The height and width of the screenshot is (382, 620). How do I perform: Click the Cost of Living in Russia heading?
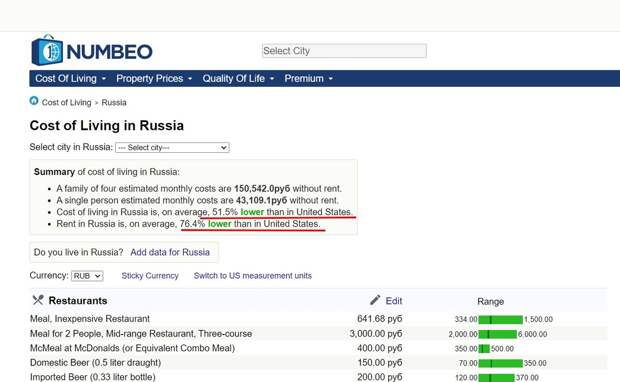click(107, 125)
